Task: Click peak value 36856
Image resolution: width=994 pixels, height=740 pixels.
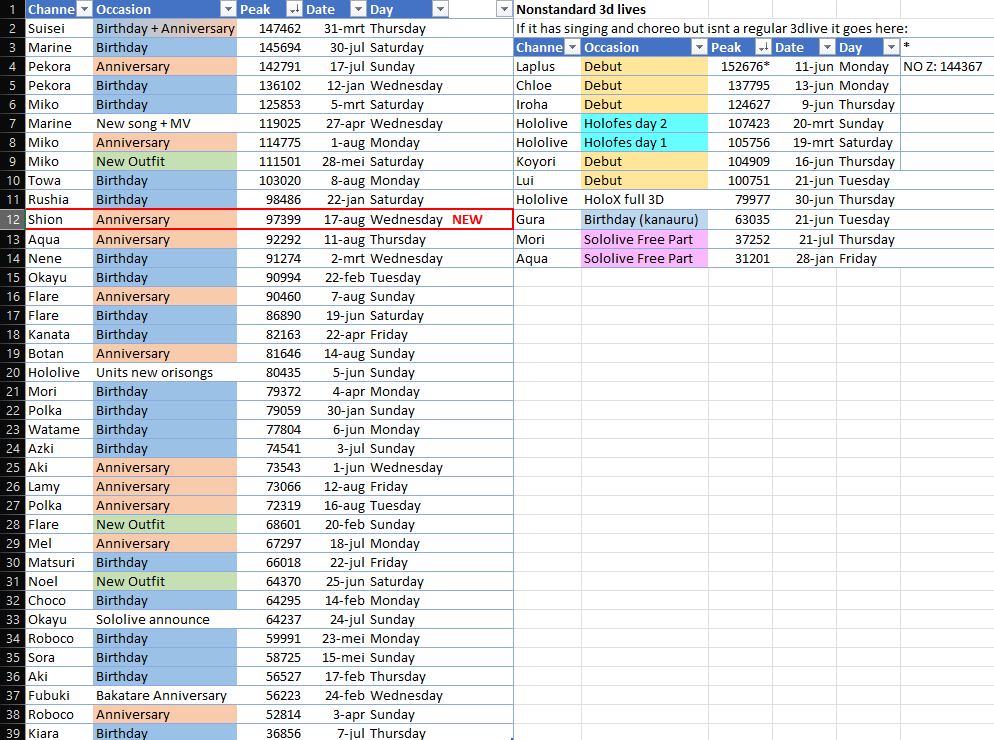Action: pos(283,733)
